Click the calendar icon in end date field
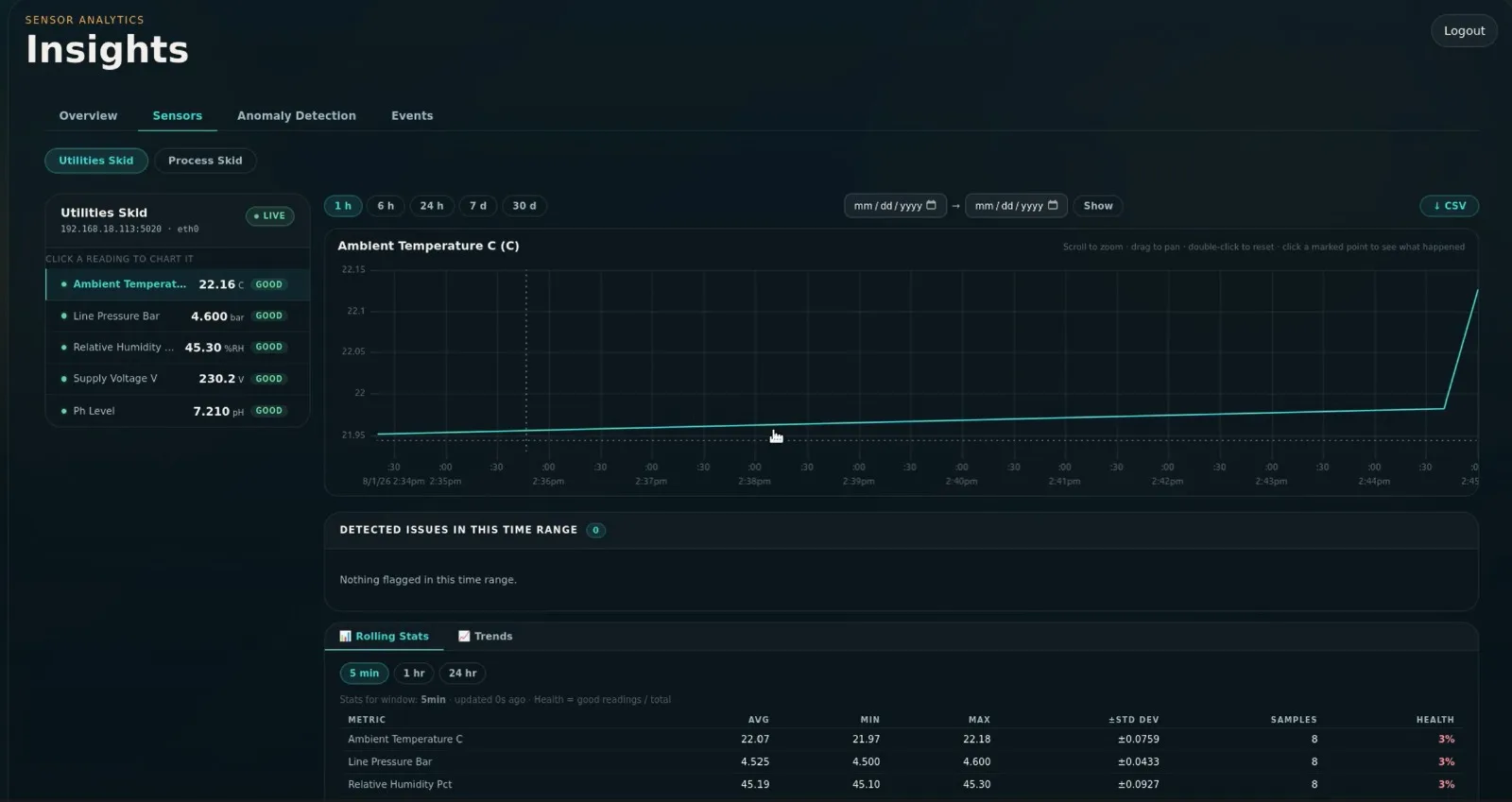Image resolution: width=1512 pixels, height=802 pixels. (1053, 205)
